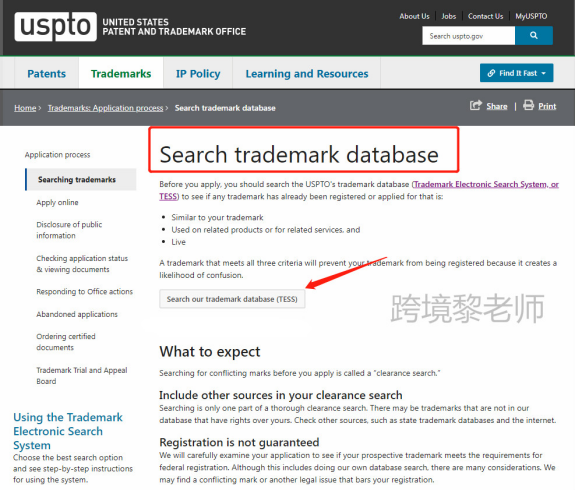
Task: Open Using the Trademark Electronic Search System
Action: pyautogui.click(x=68, y=431)
